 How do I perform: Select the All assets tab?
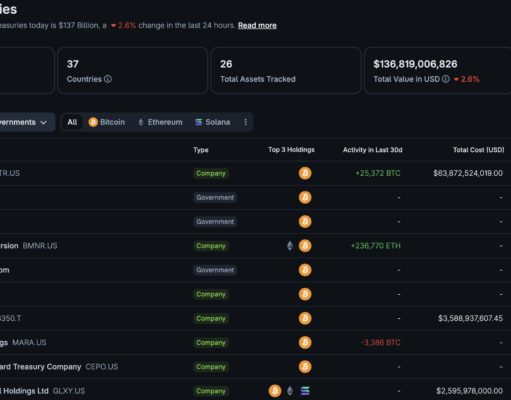click(72, 122)
